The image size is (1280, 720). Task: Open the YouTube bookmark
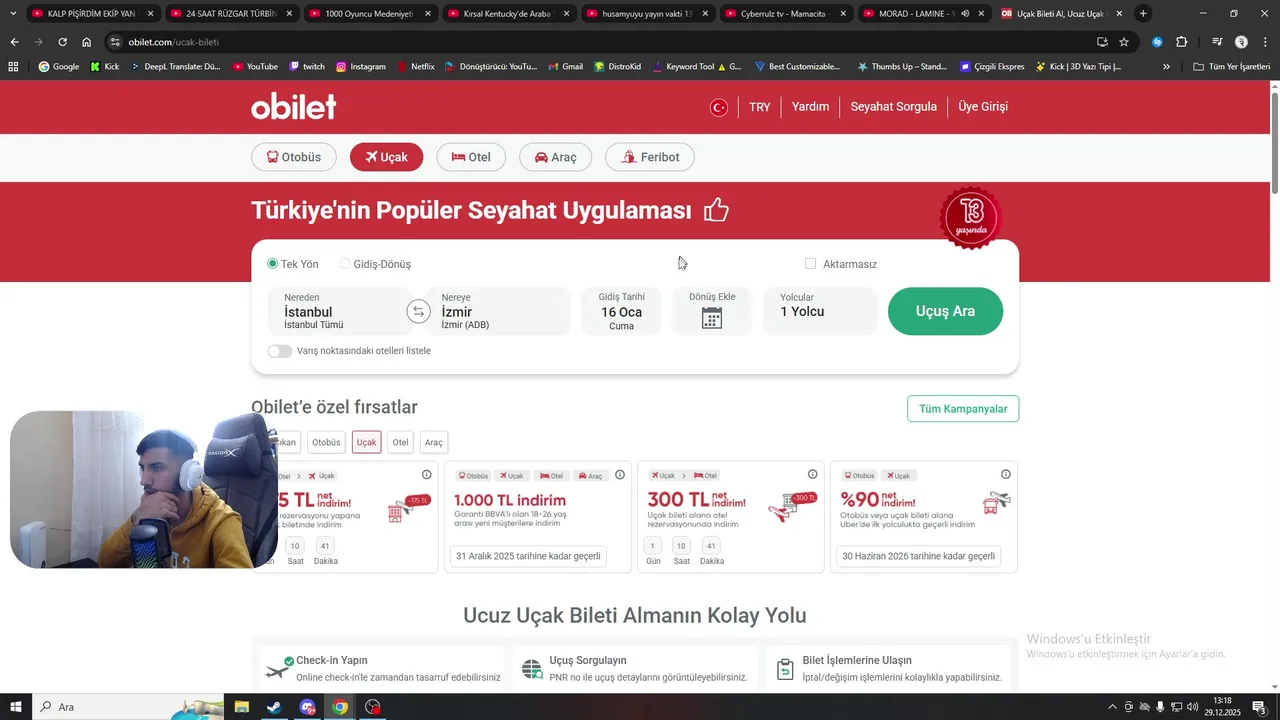coord(255,67)
